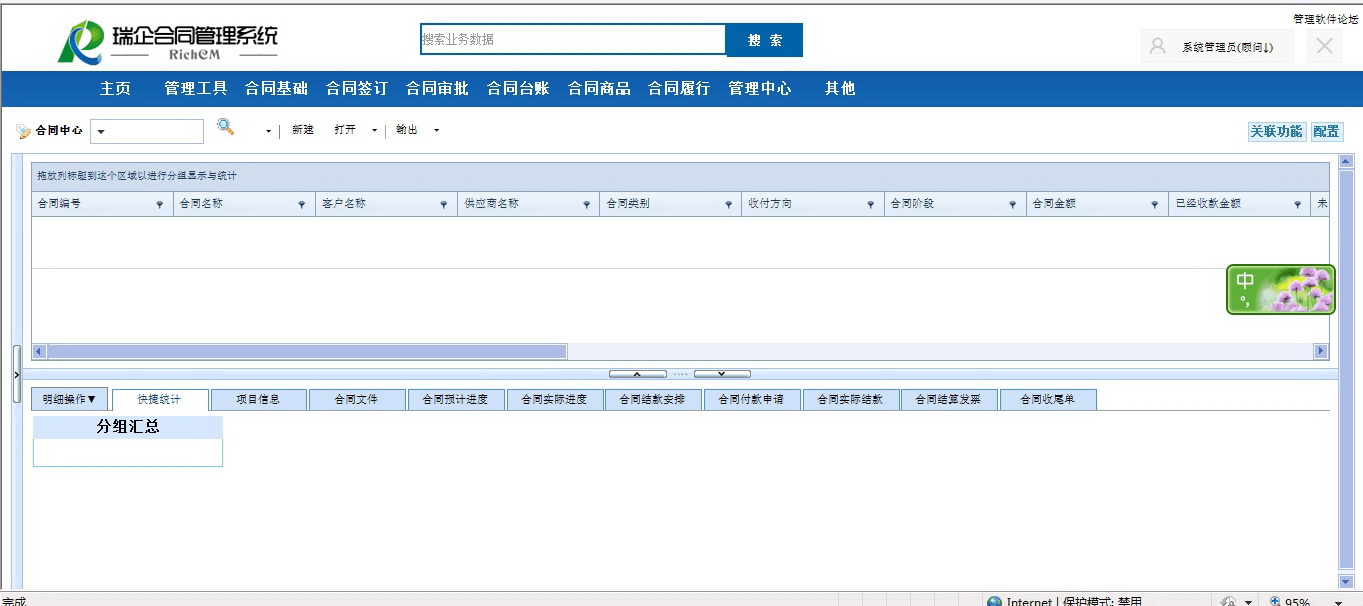Open the 合同履行 menu
This screenshot has height=606, width=1363.
pos(679,88)
